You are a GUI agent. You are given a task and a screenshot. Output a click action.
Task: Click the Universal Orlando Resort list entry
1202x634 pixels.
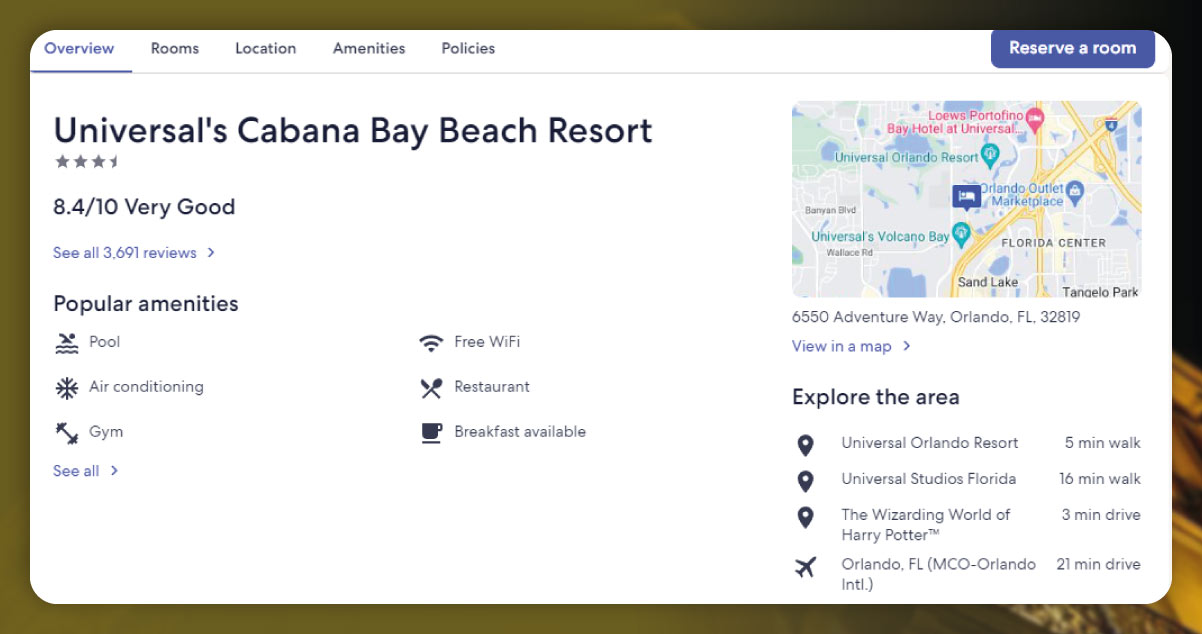(x=930, y=443)
